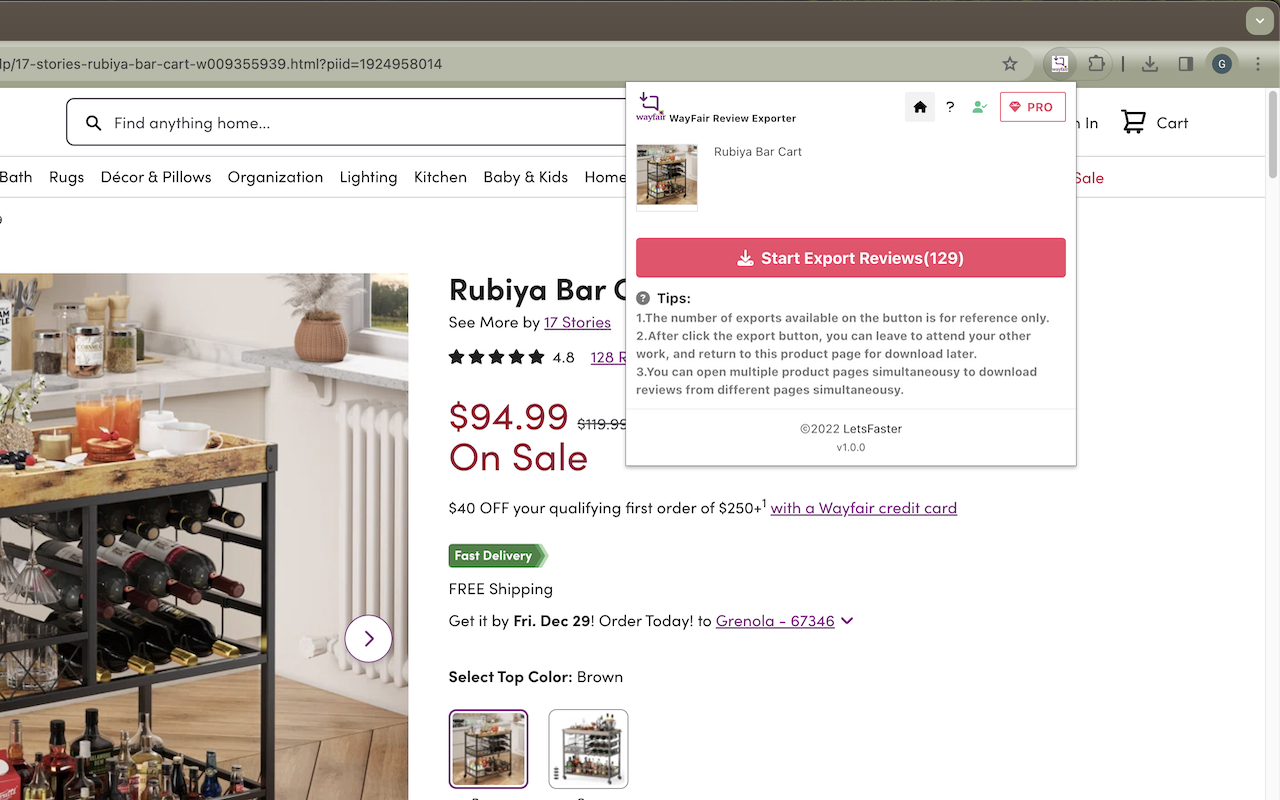This screenshot has height=800, width=1280.
Task: Open the Chrome extensions puzzle icon
Action: tap(1097, 64)
